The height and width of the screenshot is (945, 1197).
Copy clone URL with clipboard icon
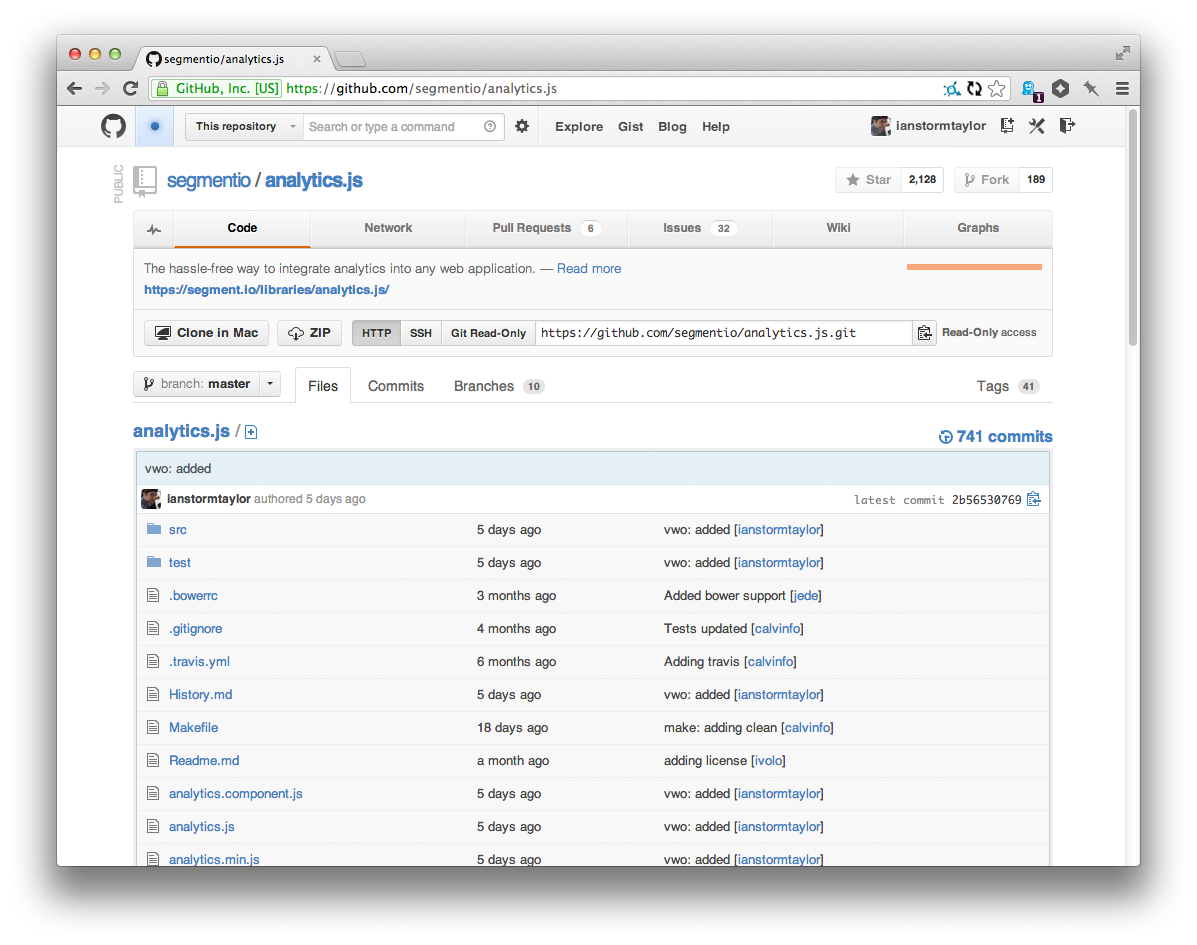924,333
